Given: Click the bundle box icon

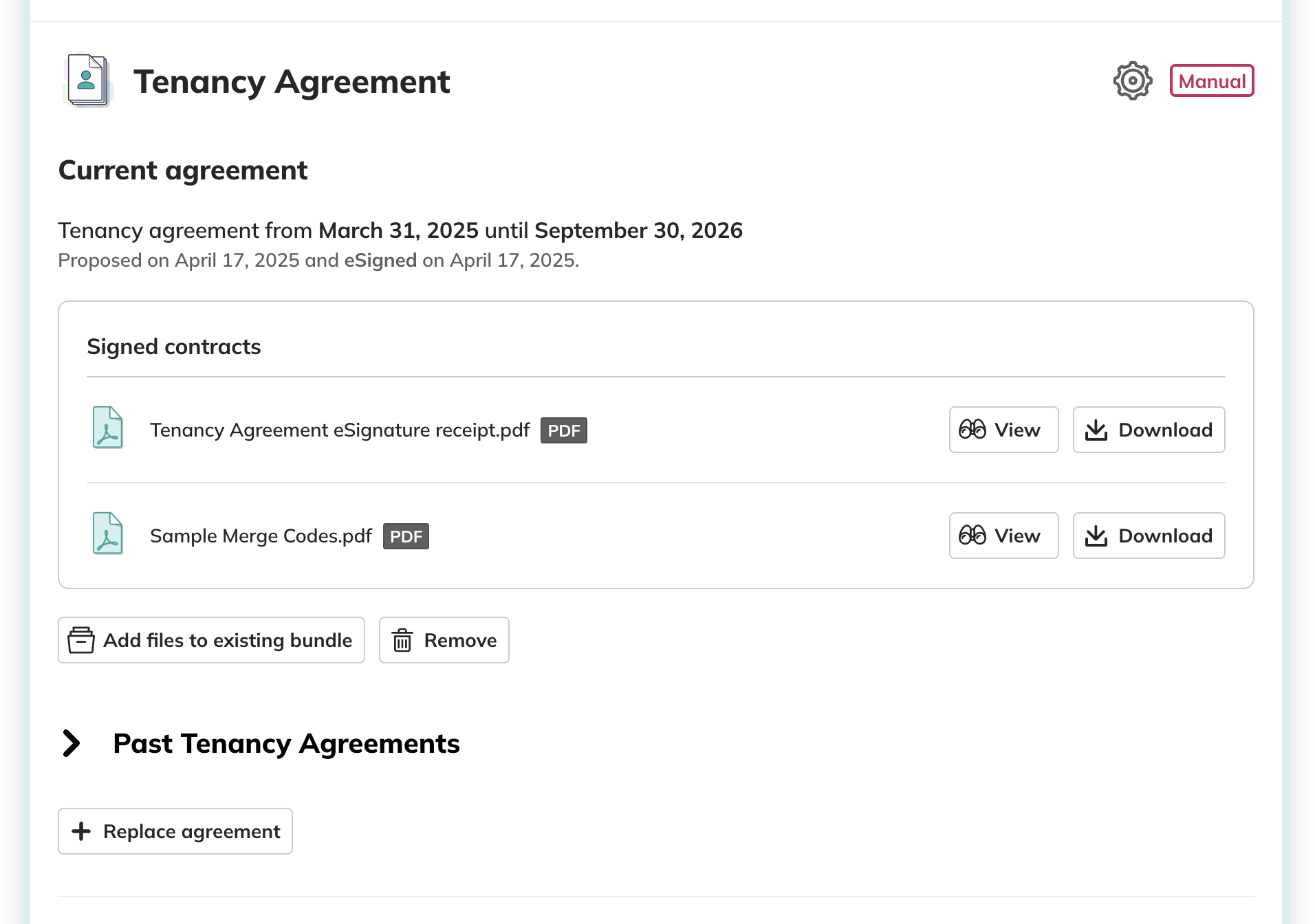Looking at the screenshot, I should coord(81,640).
